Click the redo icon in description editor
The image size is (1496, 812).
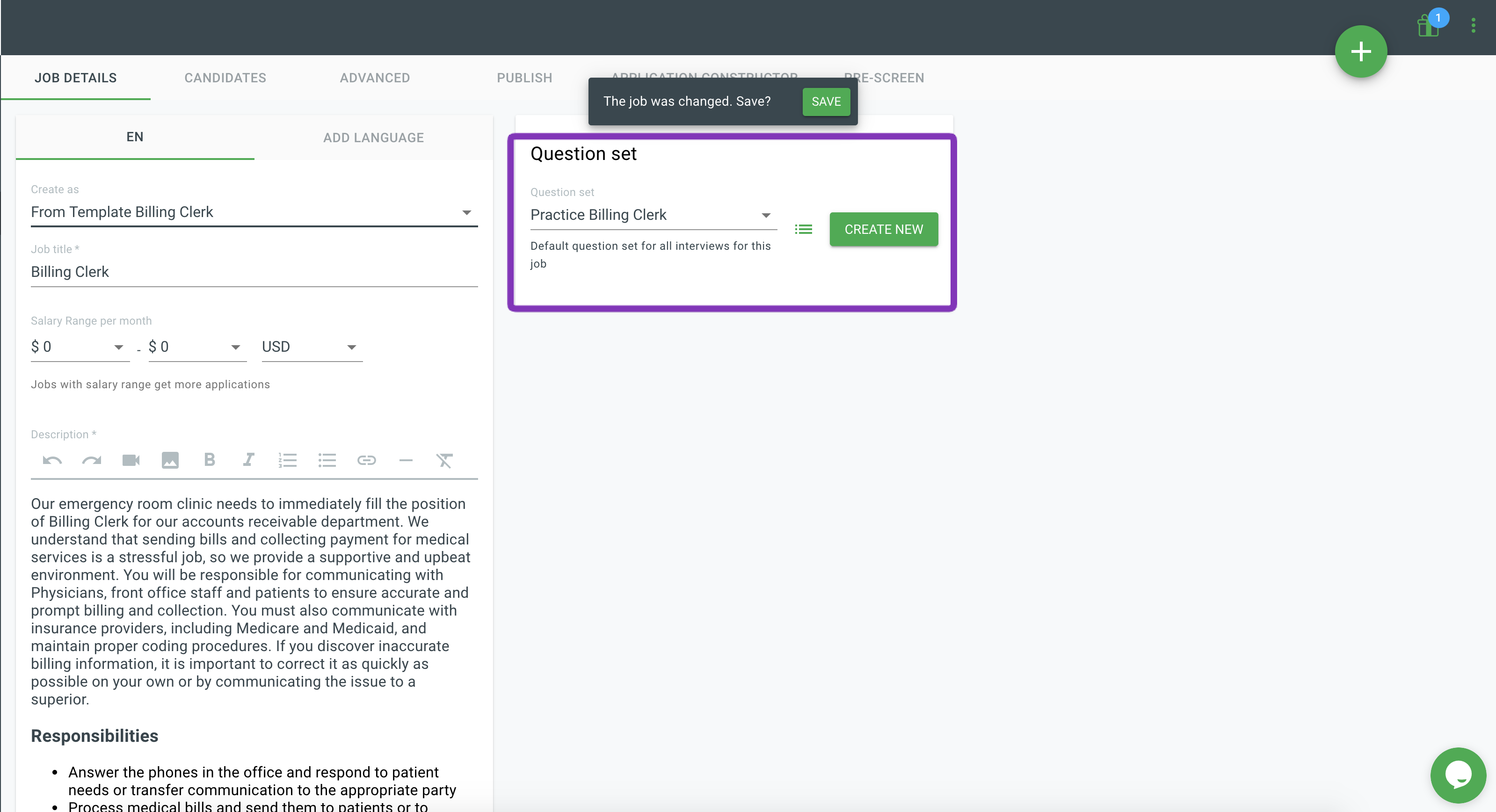(92, 461)
